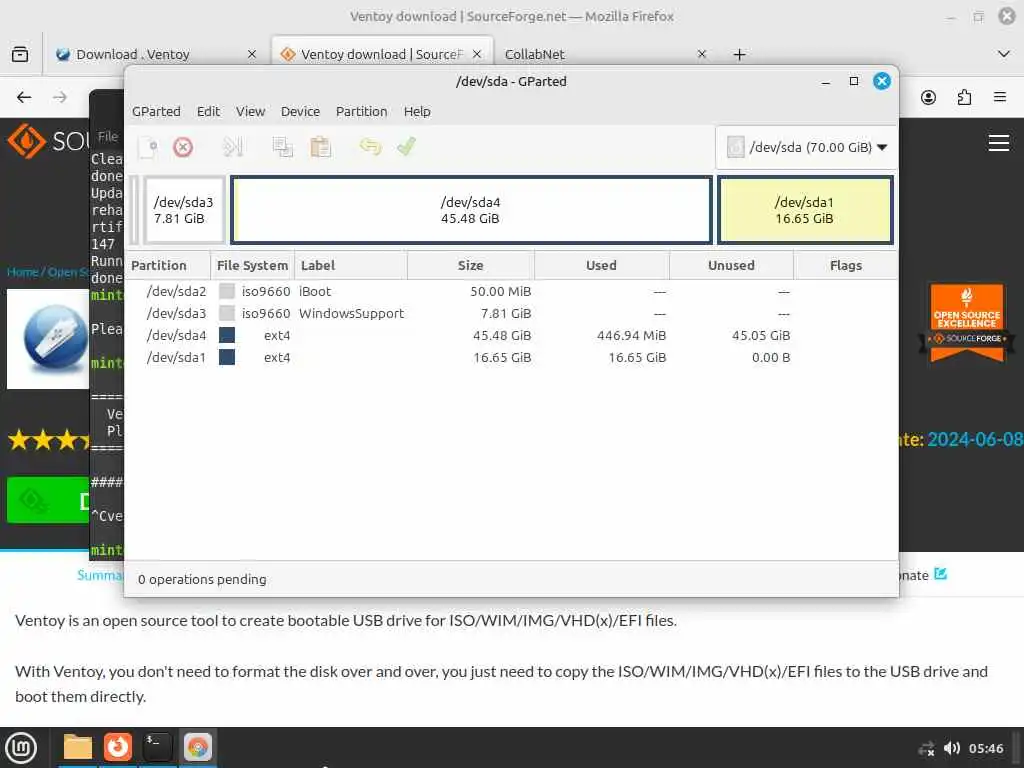
Task: Switch to the Ventoy download SourceForge tab
Action: point(380,54)
